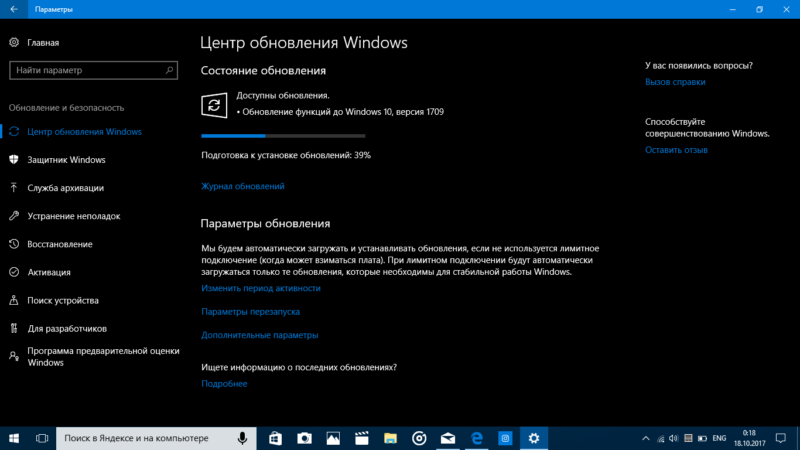The image size is (800, 450).
Task: Click Изменить период активности link
Action: tap(261, 288)
